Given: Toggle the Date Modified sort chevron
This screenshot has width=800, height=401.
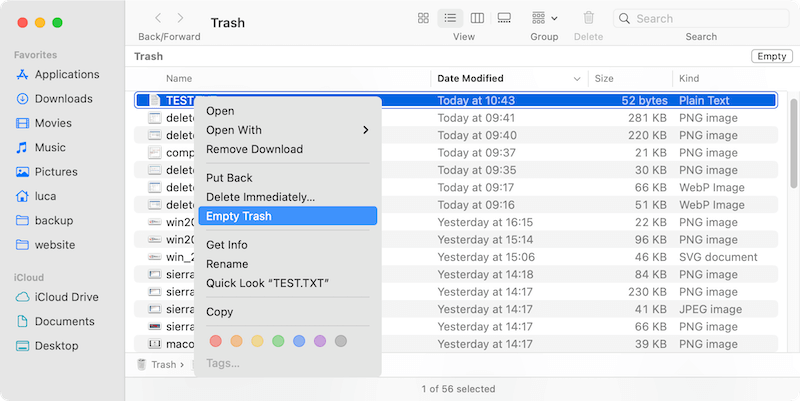Looking at the screenshot, I should (x=577, y=79).
